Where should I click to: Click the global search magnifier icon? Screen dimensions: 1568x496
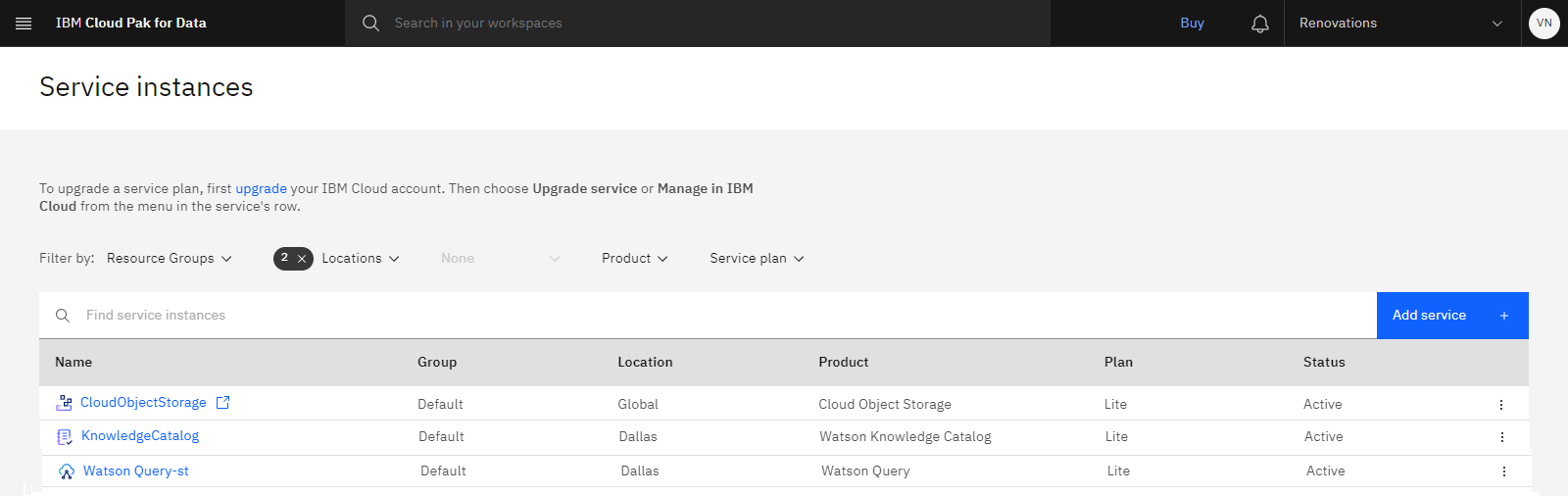click(370, 23)
